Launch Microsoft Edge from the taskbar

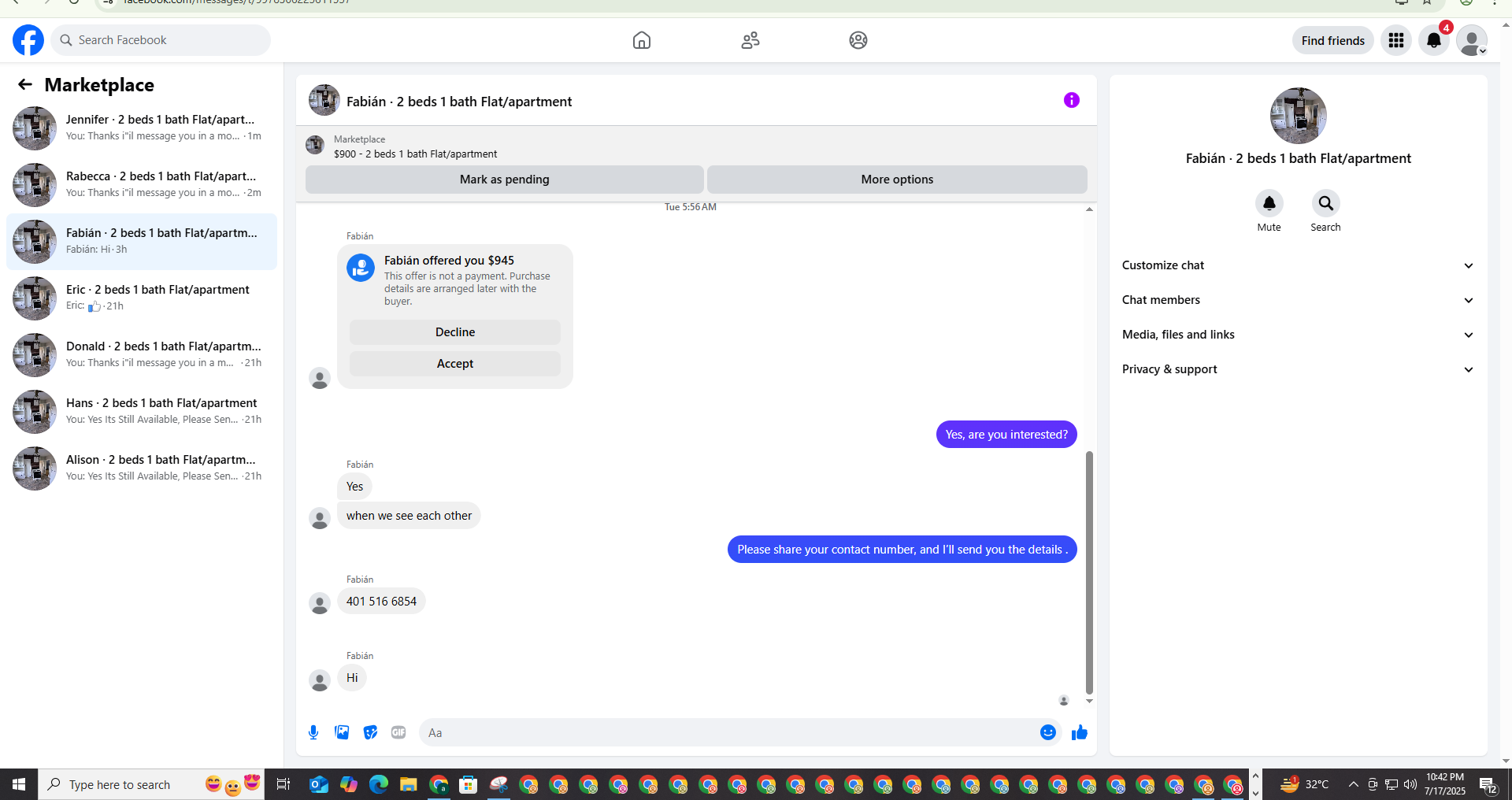click(379, 784)
